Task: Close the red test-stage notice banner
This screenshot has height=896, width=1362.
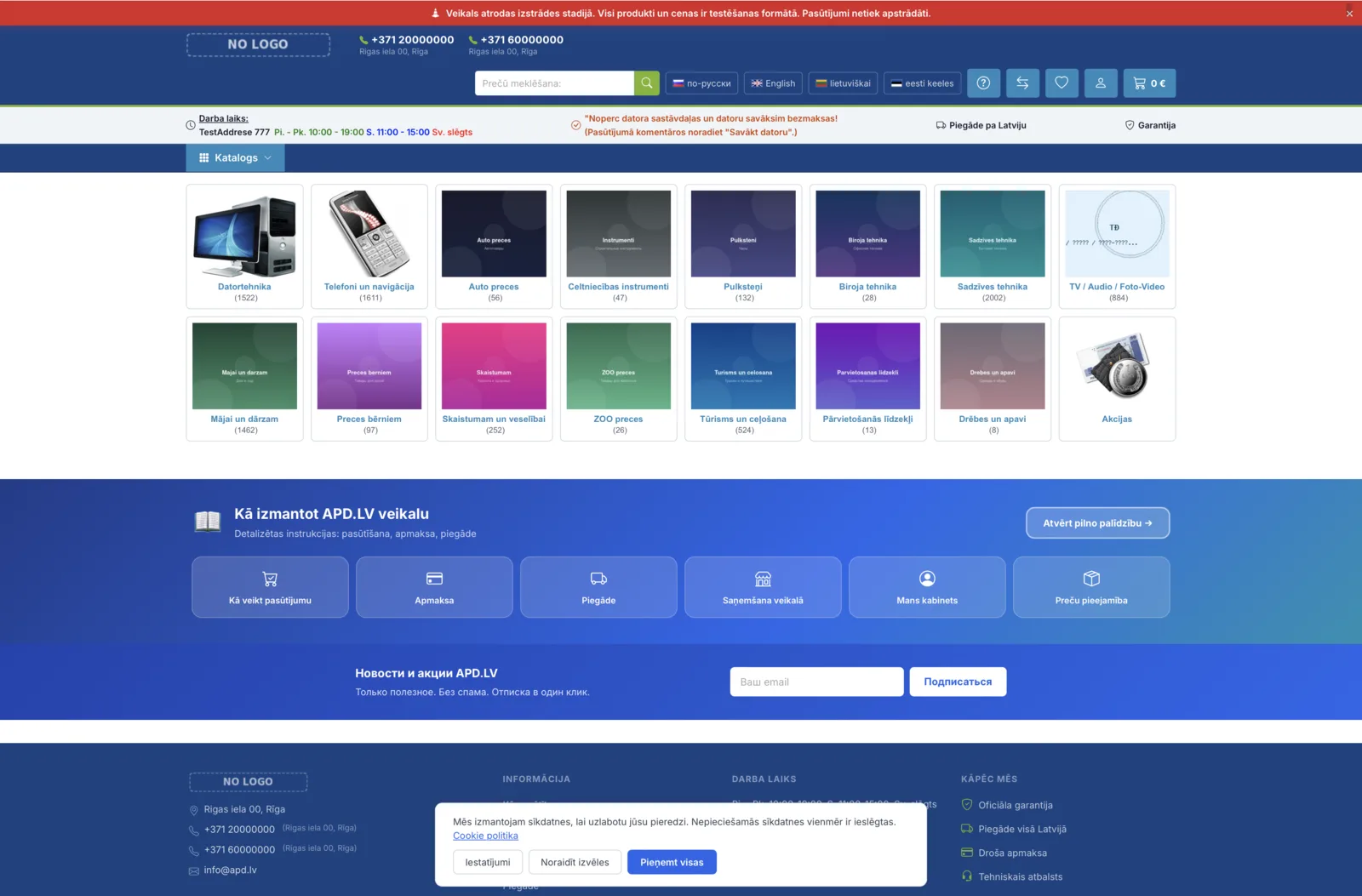Action: click(1349, 14)
